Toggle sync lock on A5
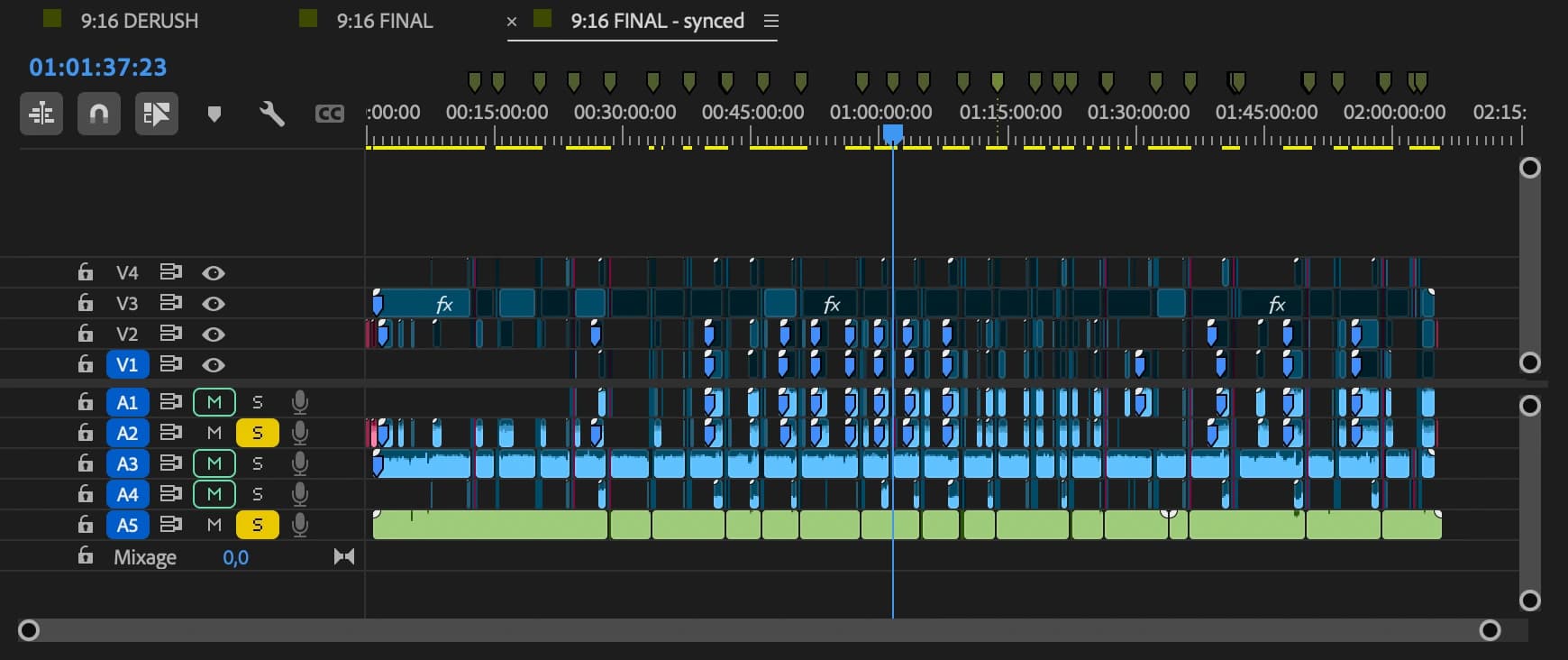The height and width of the screenshot is (660, 1568). pos(170,525)
